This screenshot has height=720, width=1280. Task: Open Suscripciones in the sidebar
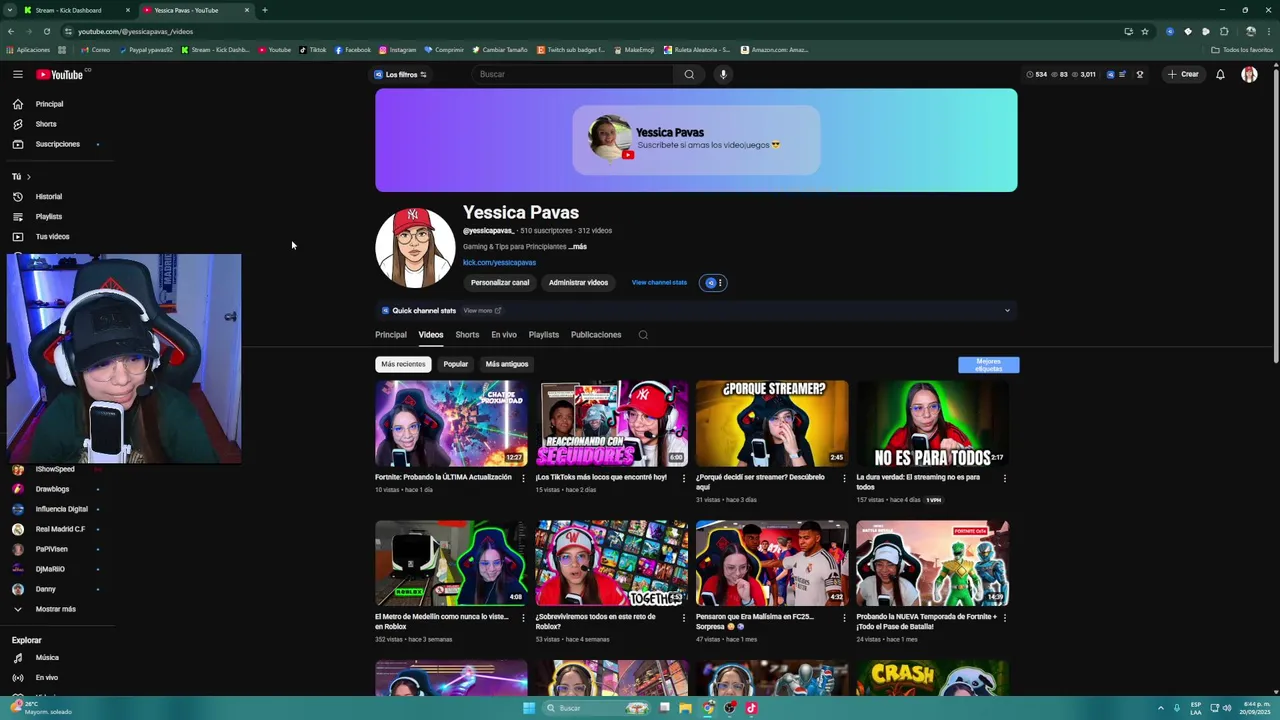[x=57, y=144]
